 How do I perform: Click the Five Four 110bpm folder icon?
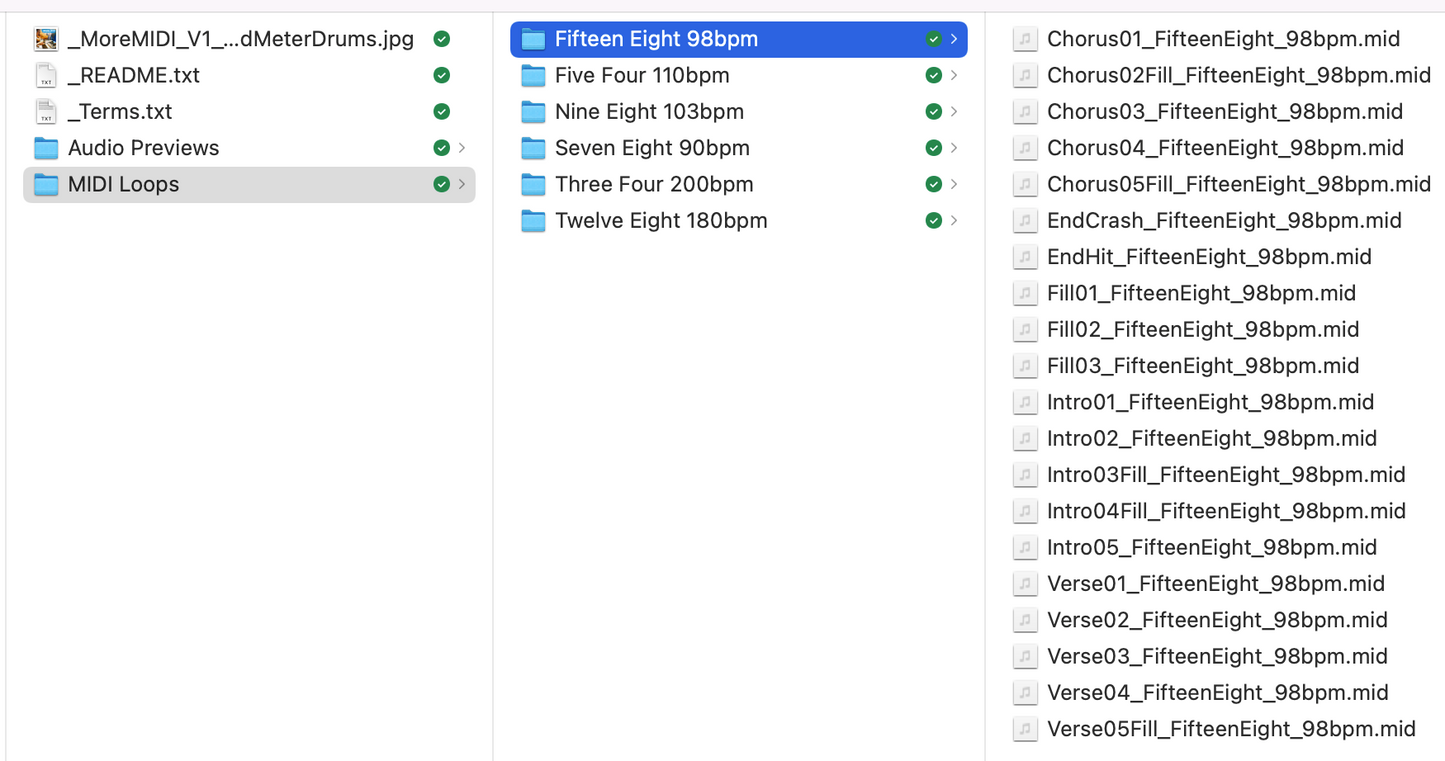(534, 76)
